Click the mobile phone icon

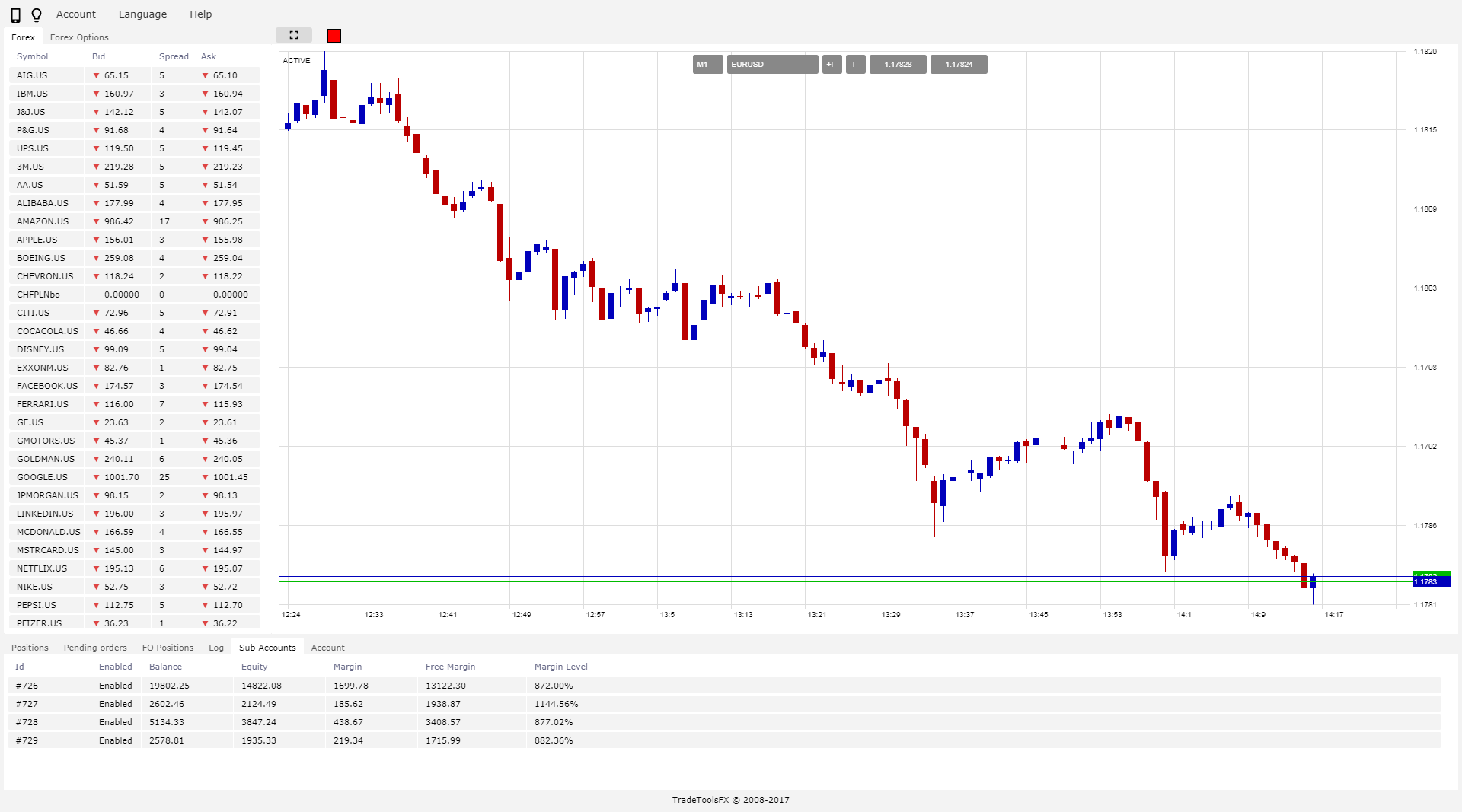[15, 14]
